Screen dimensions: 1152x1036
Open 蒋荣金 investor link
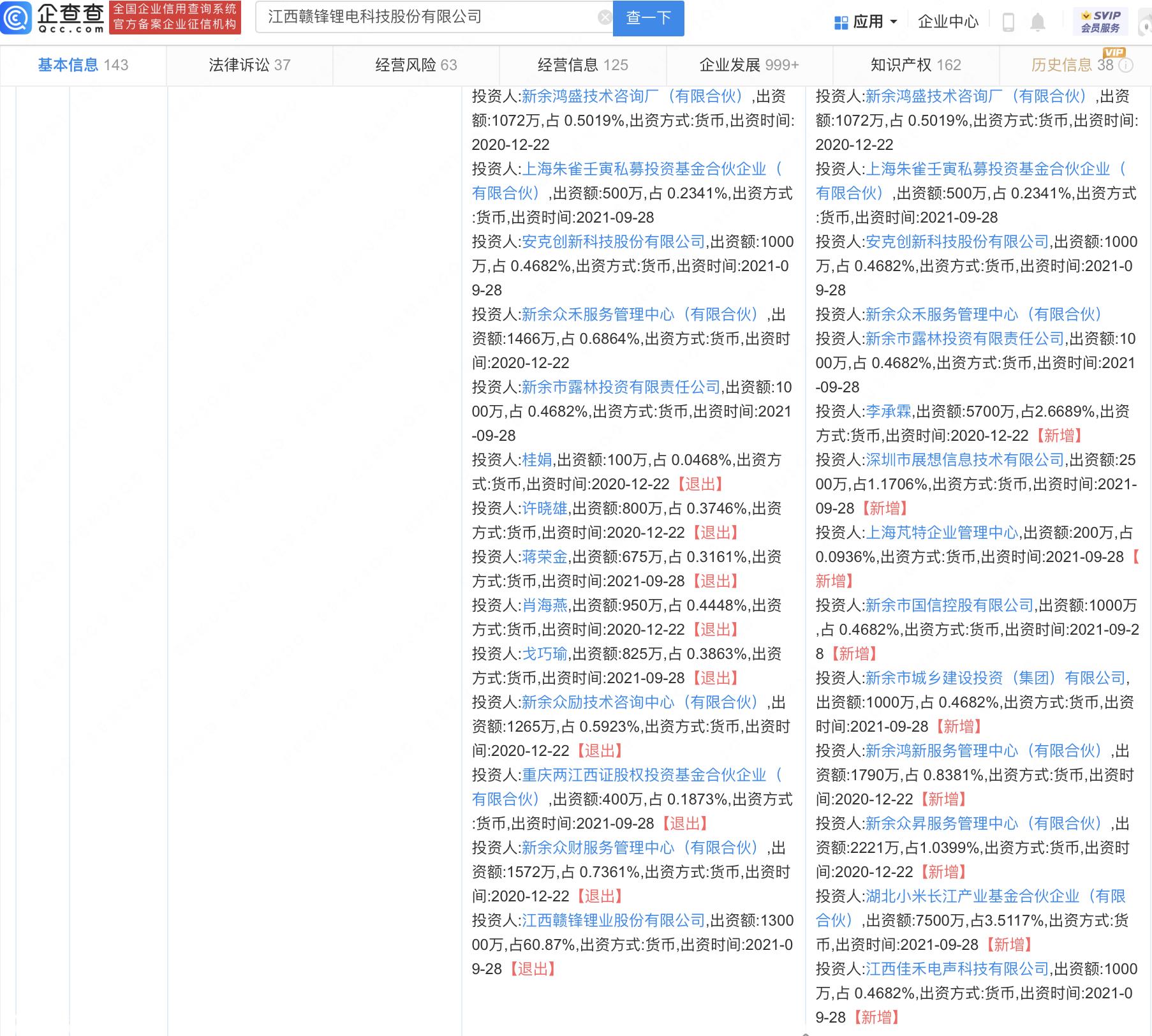point(545,557)
